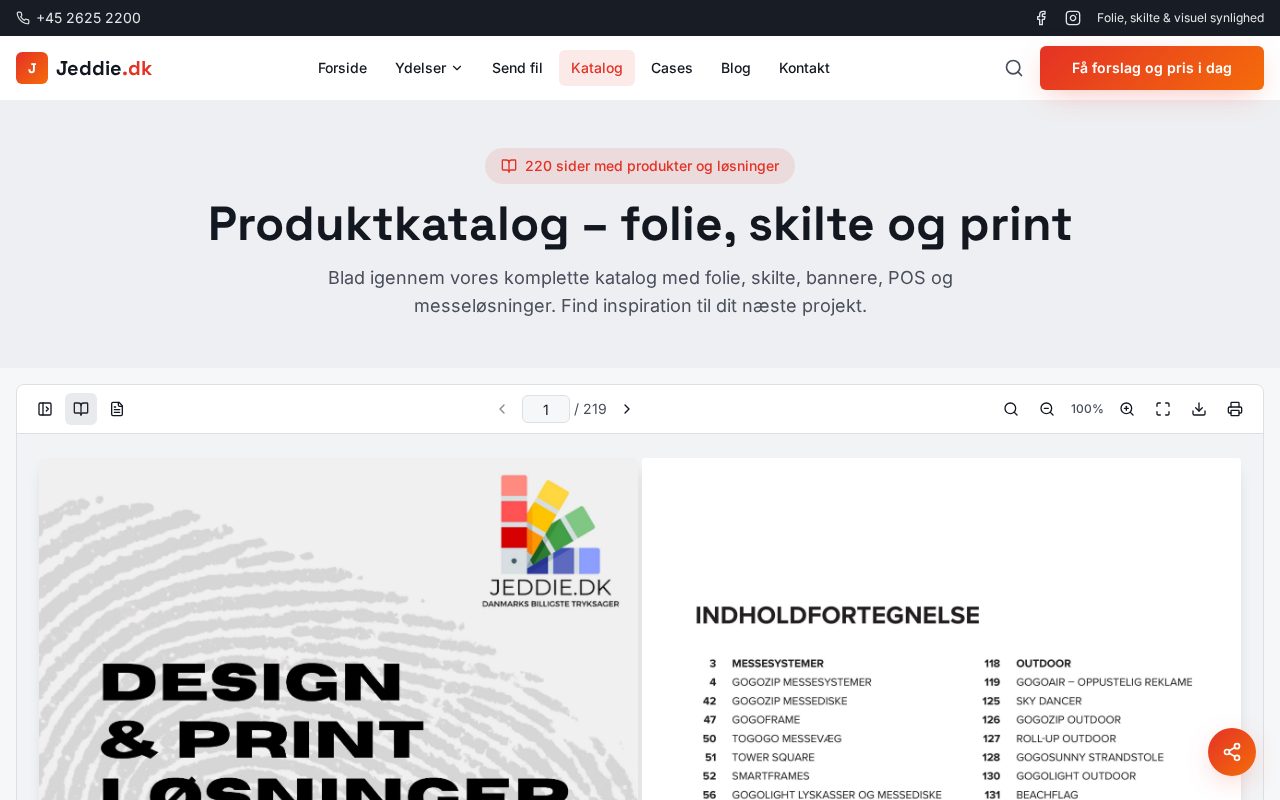Switch to single page view mode

point(117,409)
